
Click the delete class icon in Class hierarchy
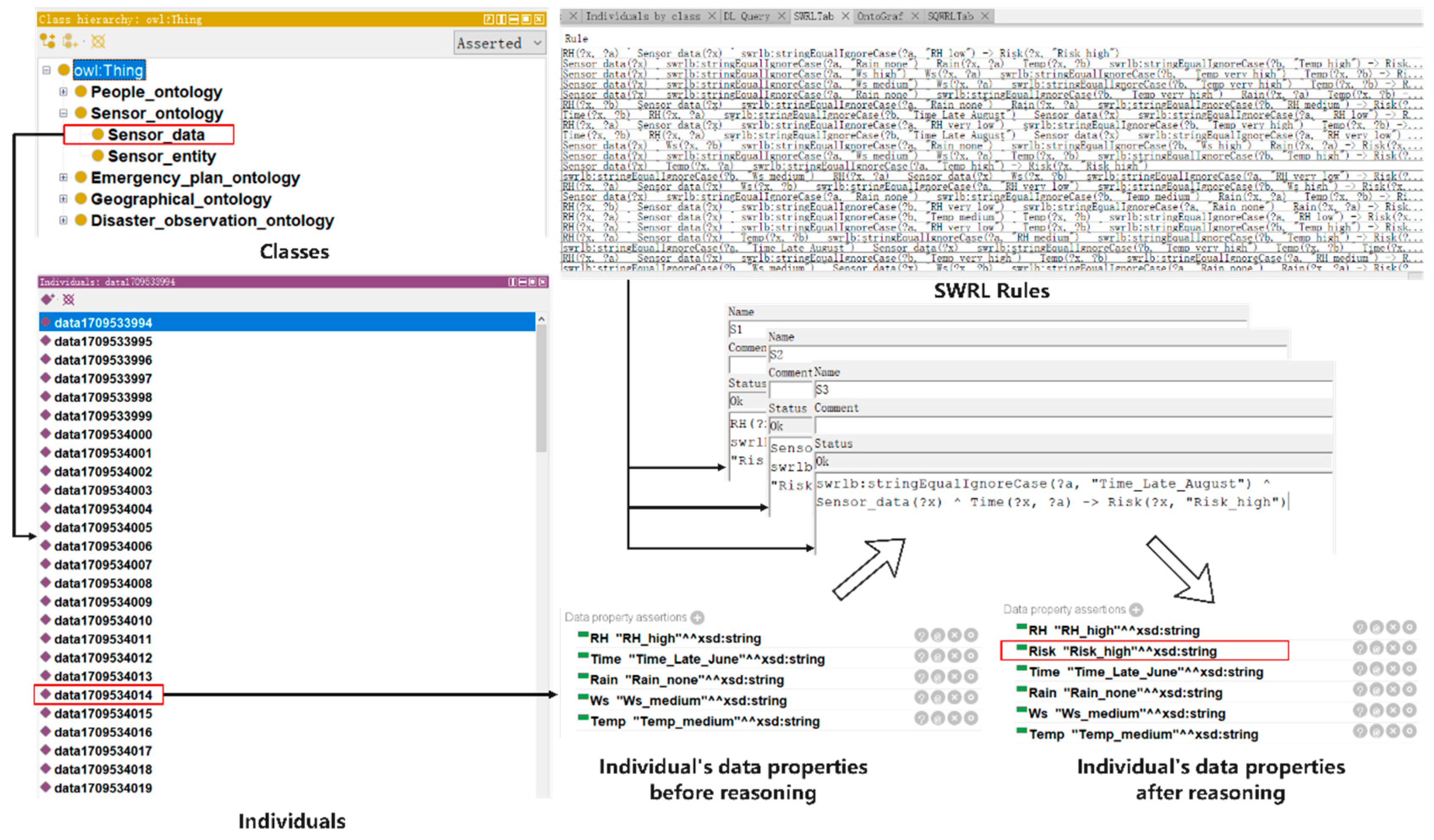coord(98,41)
